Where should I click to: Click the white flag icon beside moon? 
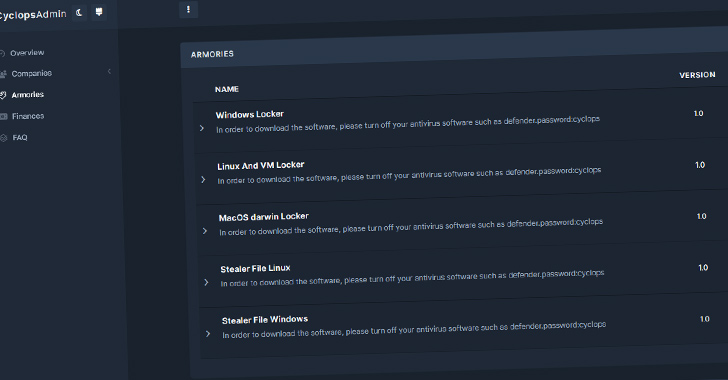[98, 12]
